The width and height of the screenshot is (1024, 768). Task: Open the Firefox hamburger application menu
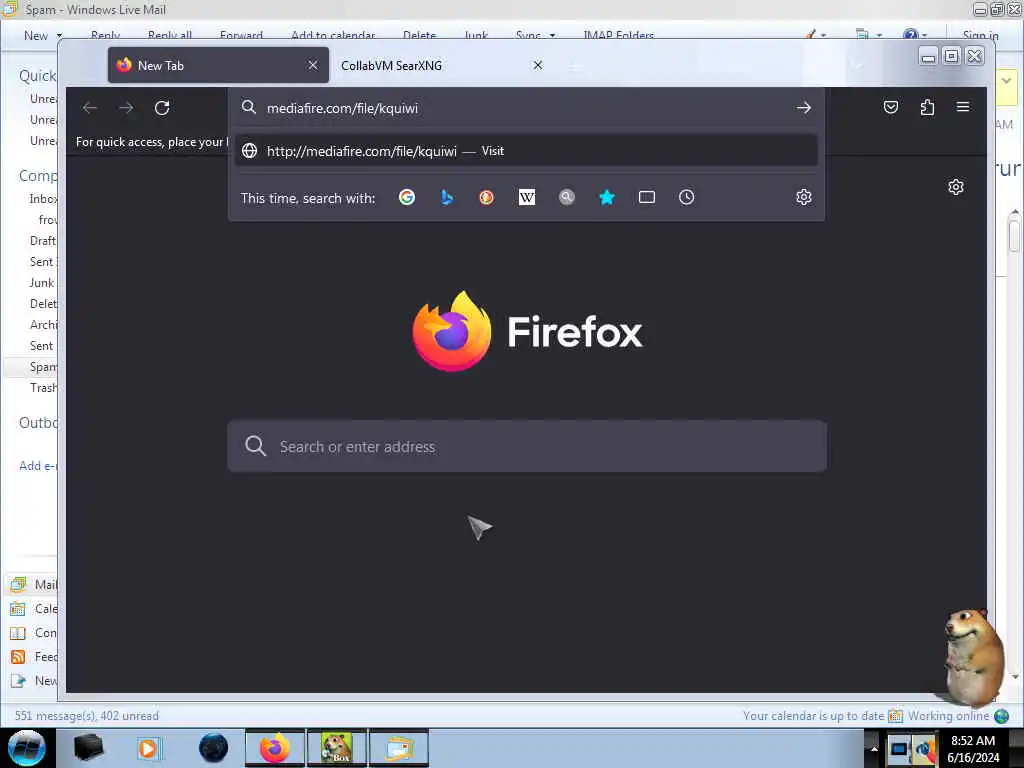coord(963,106)
